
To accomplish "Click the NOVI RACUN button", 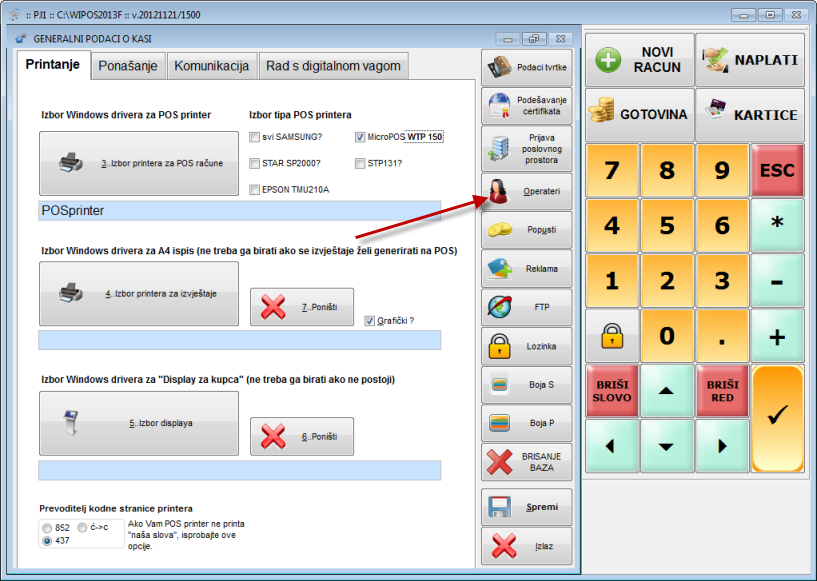I will coord(639,60).
